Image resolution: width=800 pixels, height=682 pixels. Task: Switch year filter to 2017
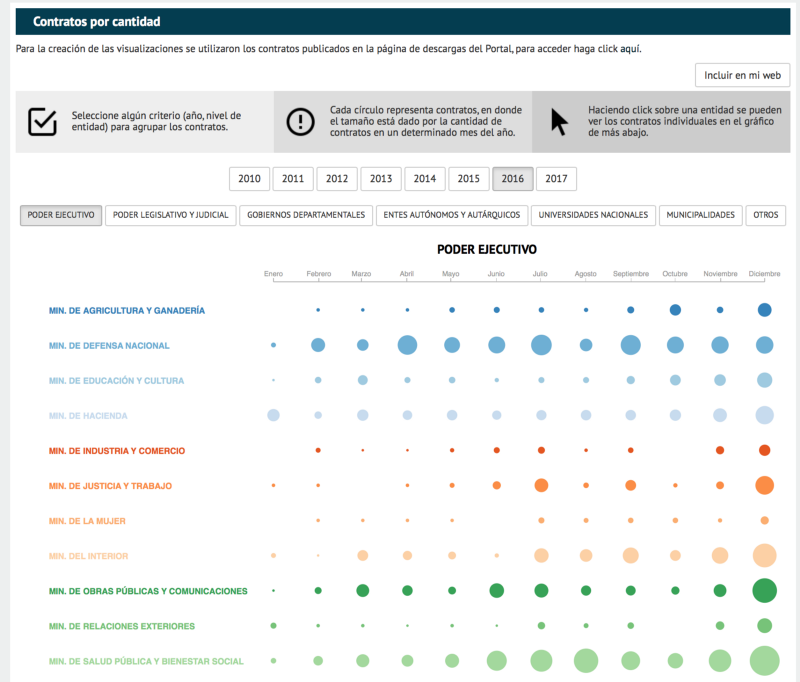click(x=556, y=179)
